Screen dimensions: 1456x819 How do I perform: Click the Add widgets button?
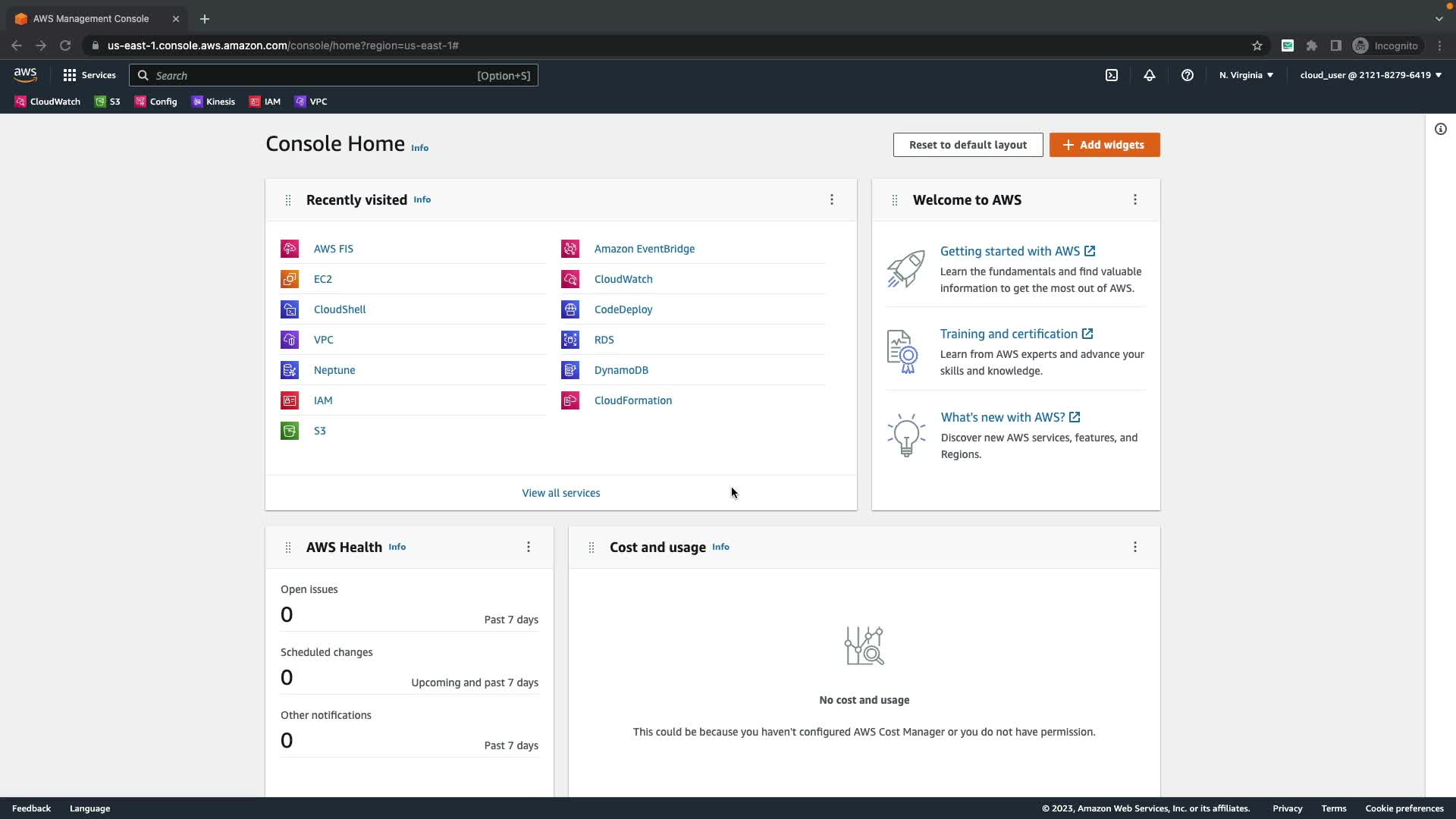pos(1104,145)
